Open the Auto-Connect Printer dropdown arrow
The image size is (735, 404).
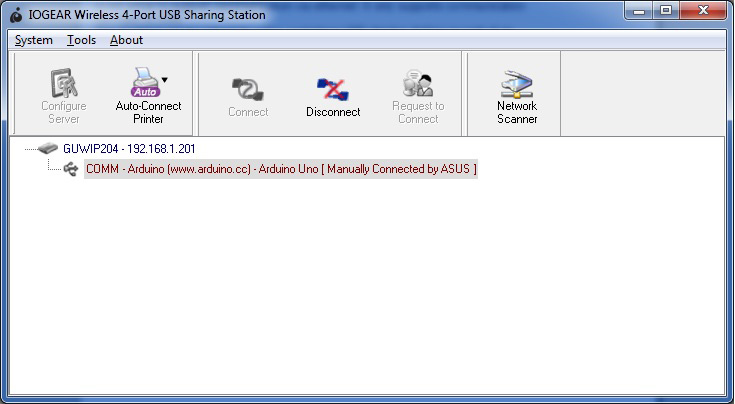pyautogui.click(x=165, y=80)
